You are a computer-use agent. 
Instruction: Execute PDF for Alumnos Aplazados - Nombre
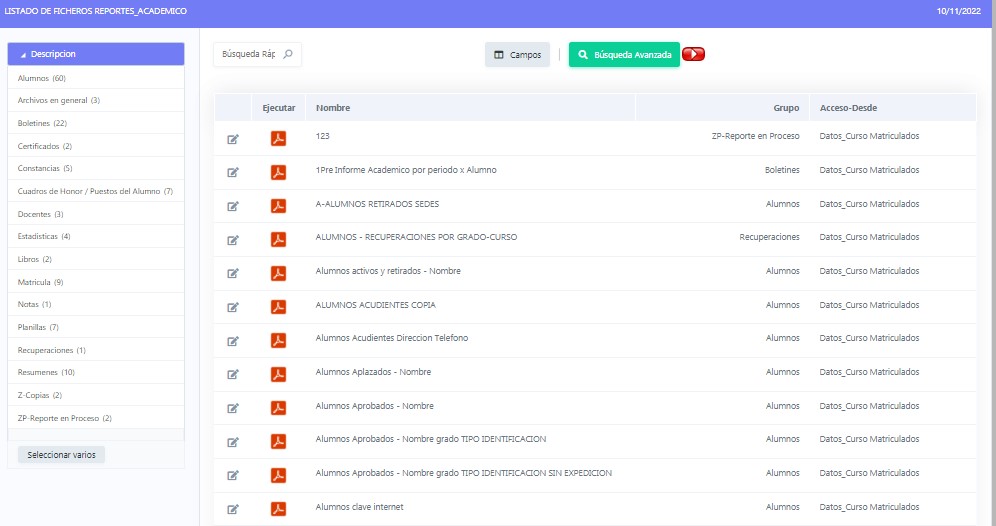(278, 374)
